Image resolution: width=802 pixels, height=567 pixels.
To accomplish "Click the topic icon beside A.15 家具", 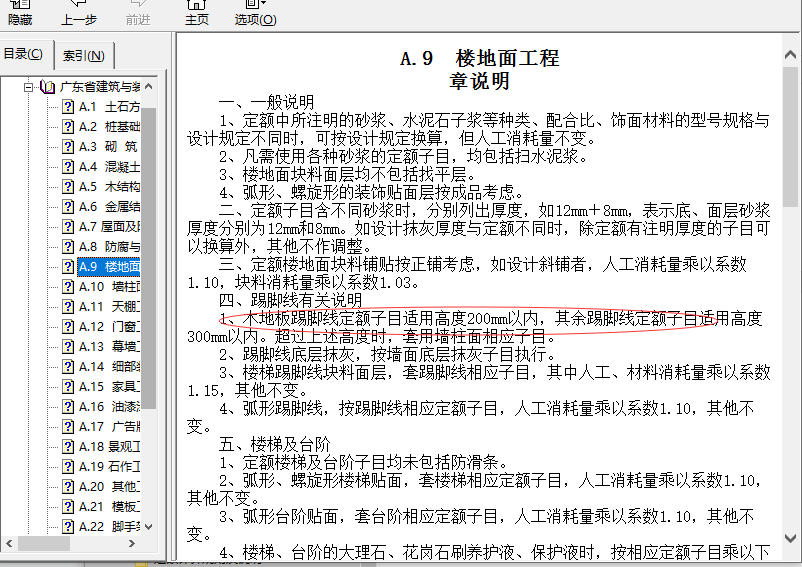I will coord(68,387).
